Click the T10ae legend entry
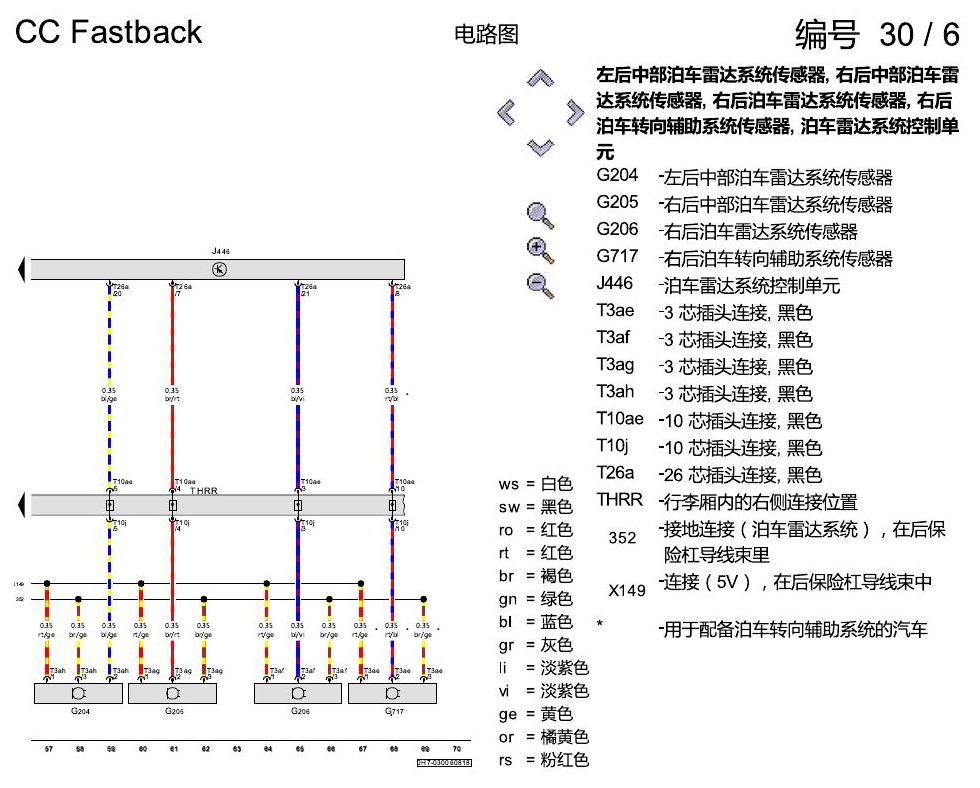Screen dimensions: 980x788 pos(709,420)
